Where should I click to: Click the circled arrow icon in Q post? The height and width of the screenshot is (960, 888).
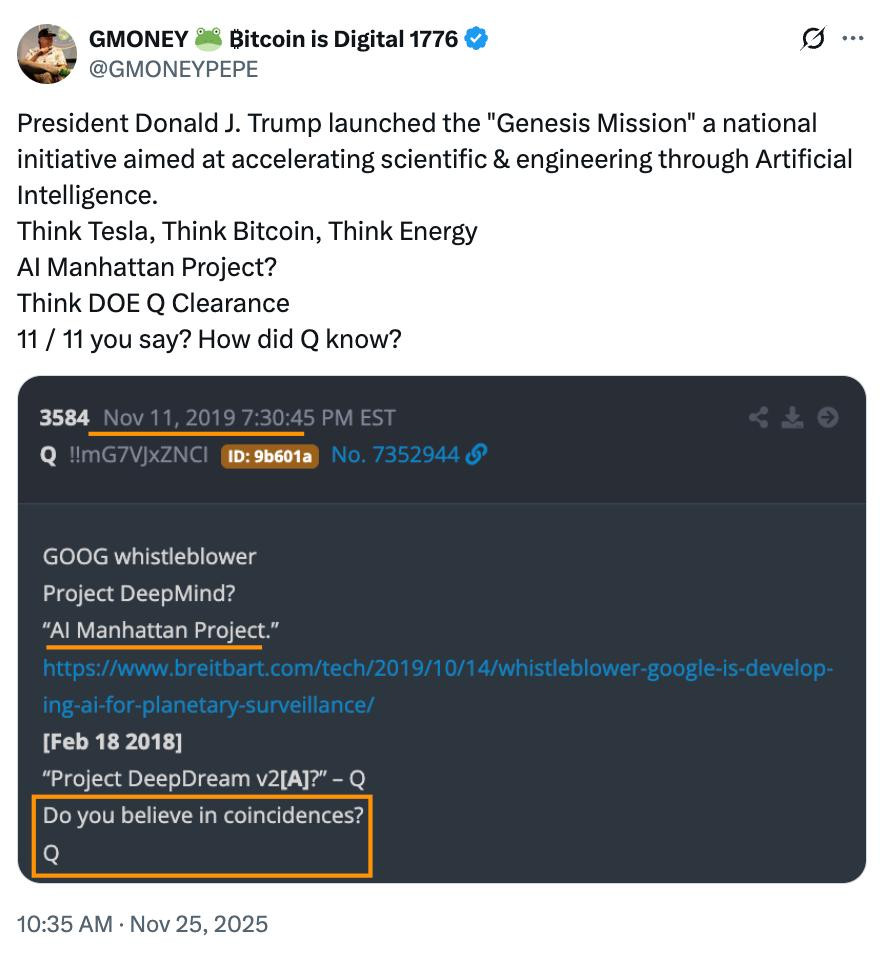point(828,418)
